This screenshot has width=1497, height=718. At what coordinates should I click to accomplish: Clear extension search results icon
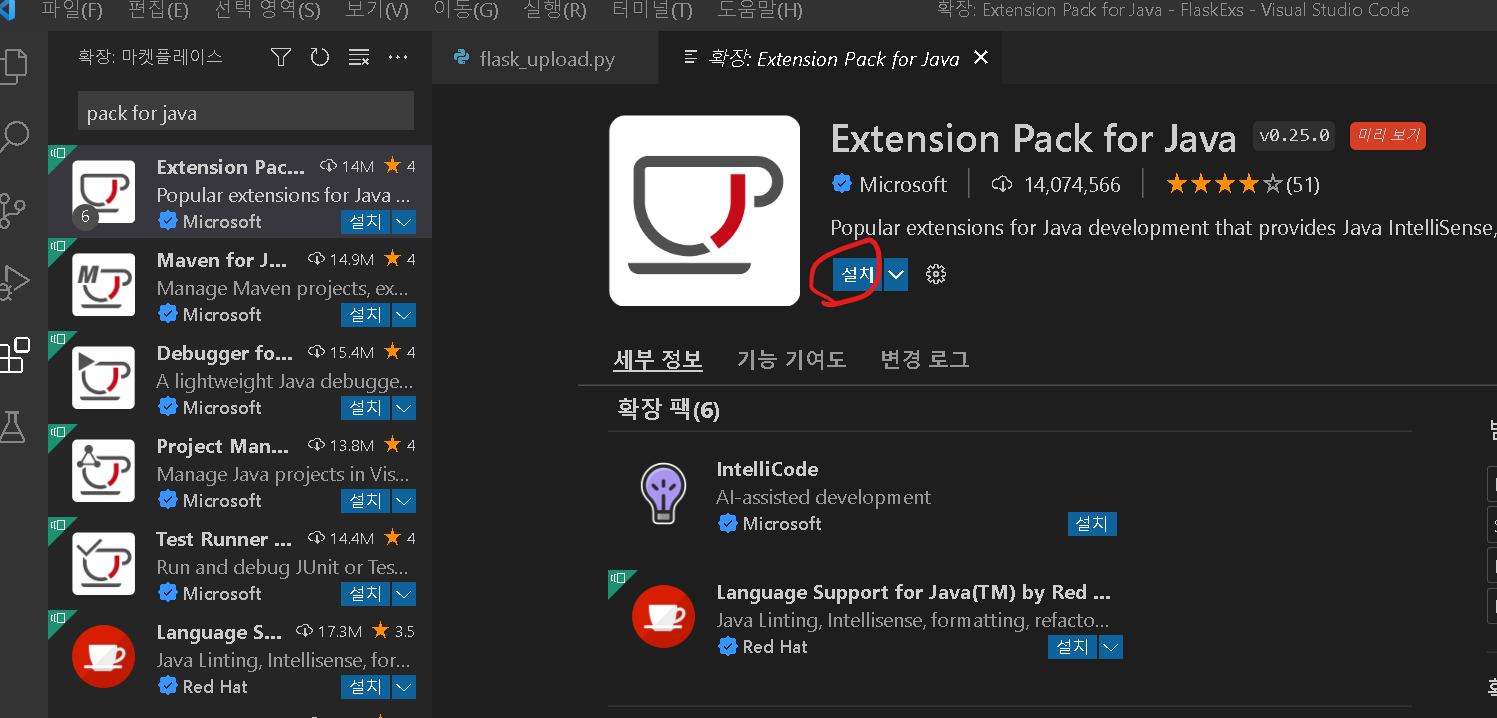pos(359,58)
